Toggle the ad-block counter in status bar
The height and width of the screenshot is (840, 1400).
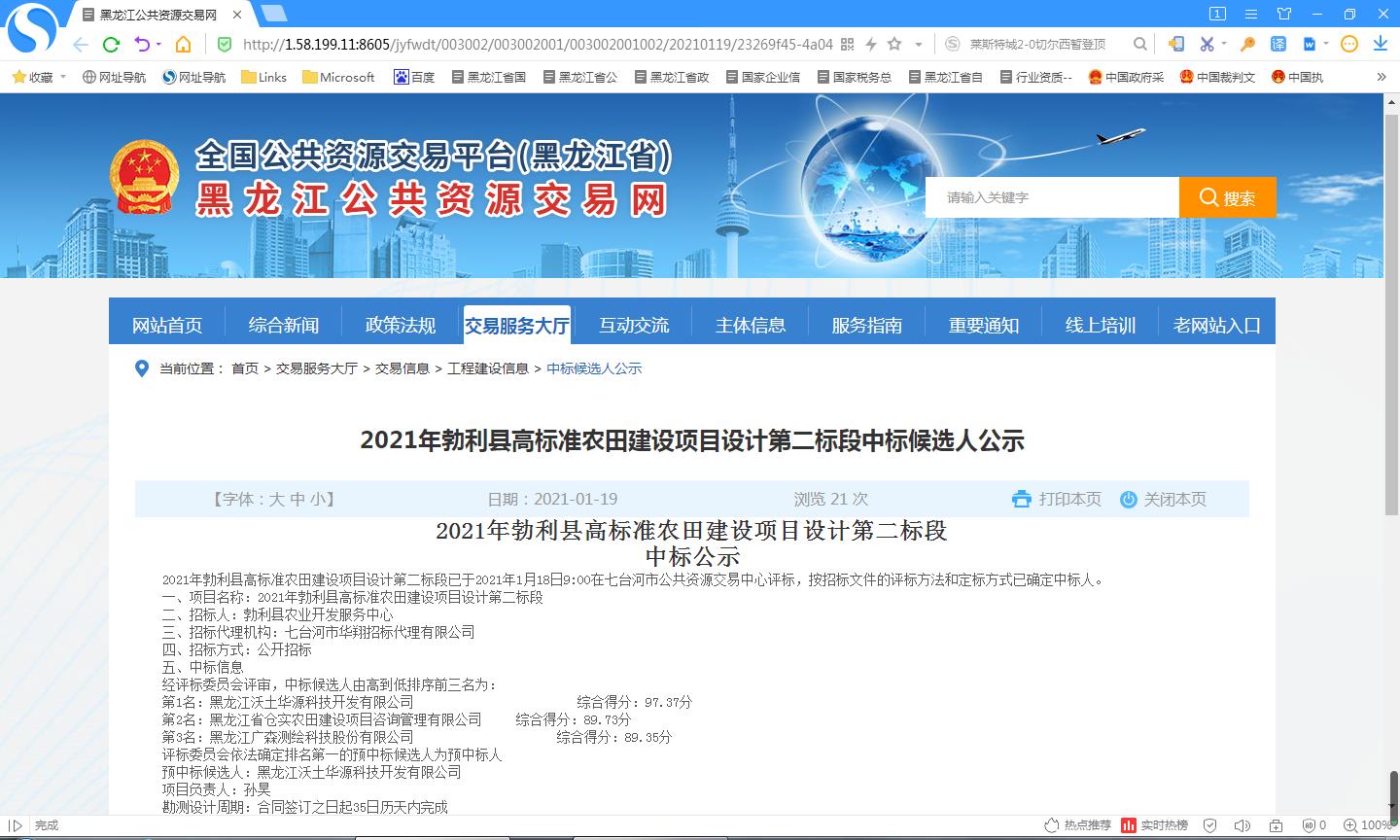[x=1312, y=825]
